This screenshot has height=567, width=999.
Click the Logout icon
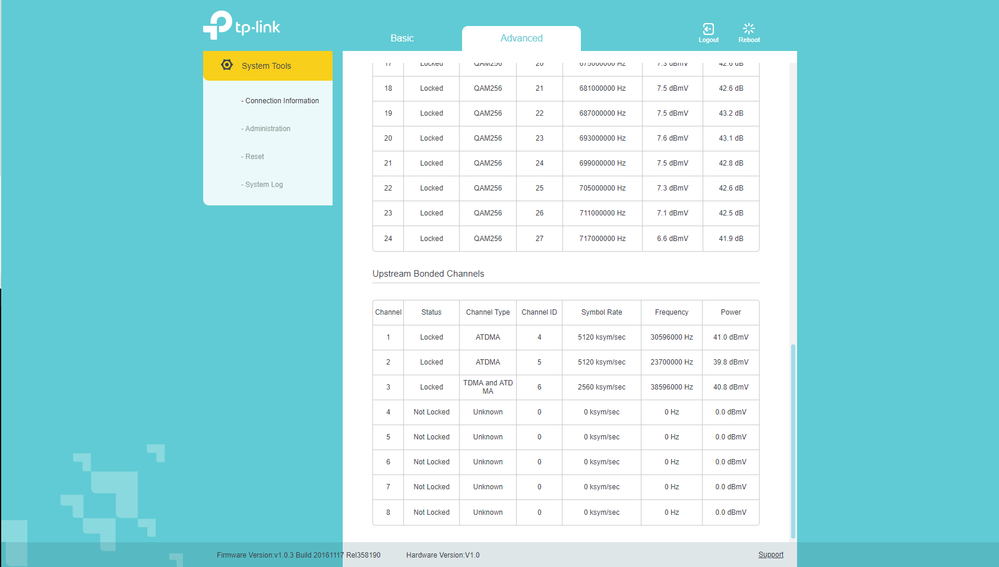point(708,30)
